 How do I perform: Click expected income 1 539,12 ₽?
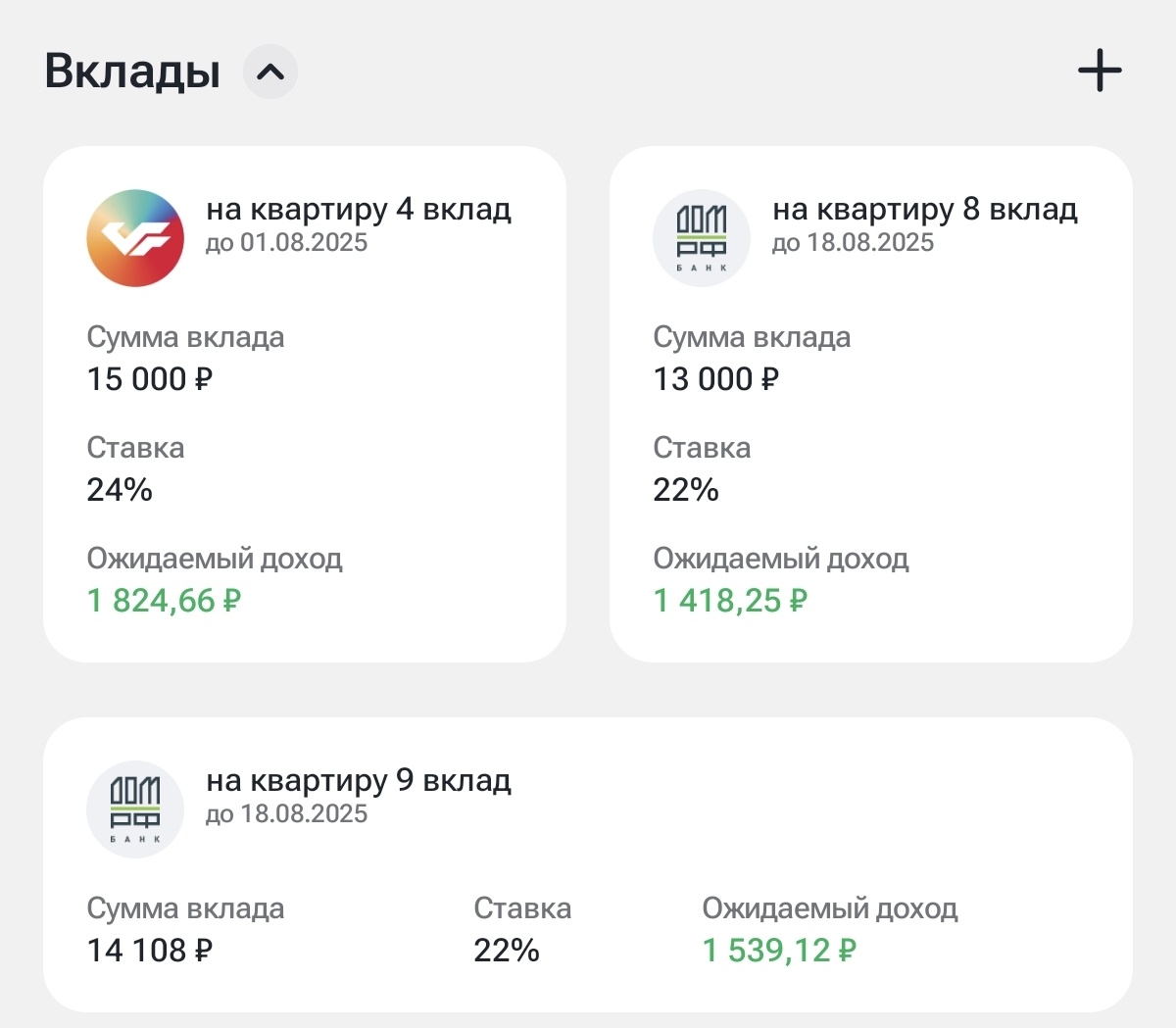point(779,951)
